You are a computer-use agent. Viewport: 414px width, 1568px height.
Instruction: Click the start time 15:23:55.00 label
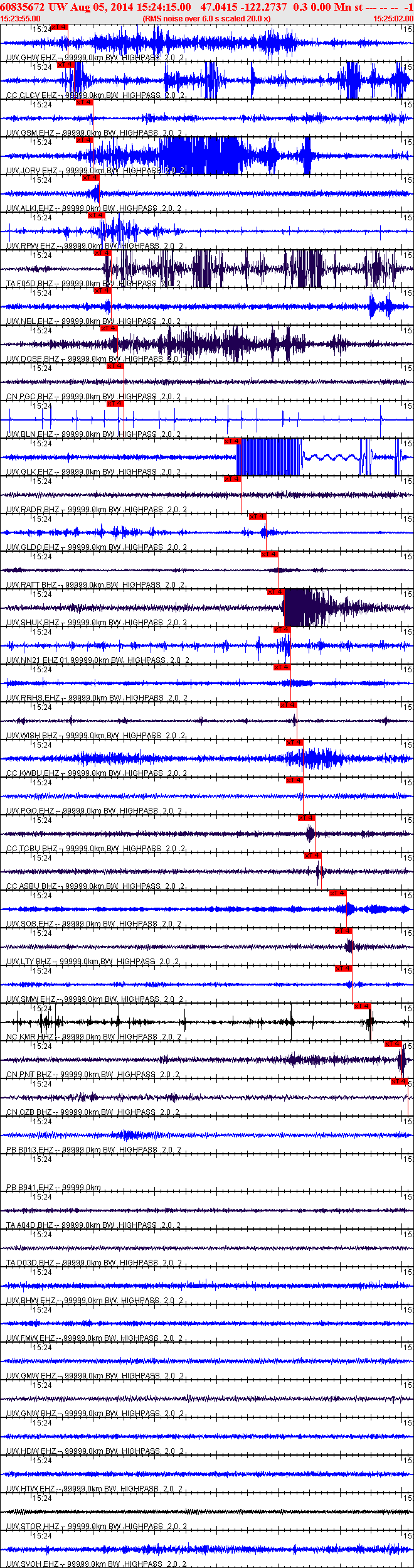pos(20,19)
